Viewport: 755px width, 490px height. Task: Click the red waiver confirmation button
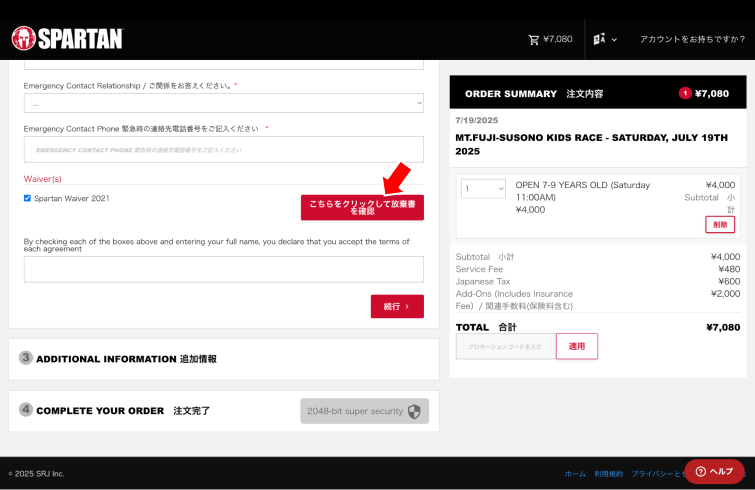coord(362,207)
